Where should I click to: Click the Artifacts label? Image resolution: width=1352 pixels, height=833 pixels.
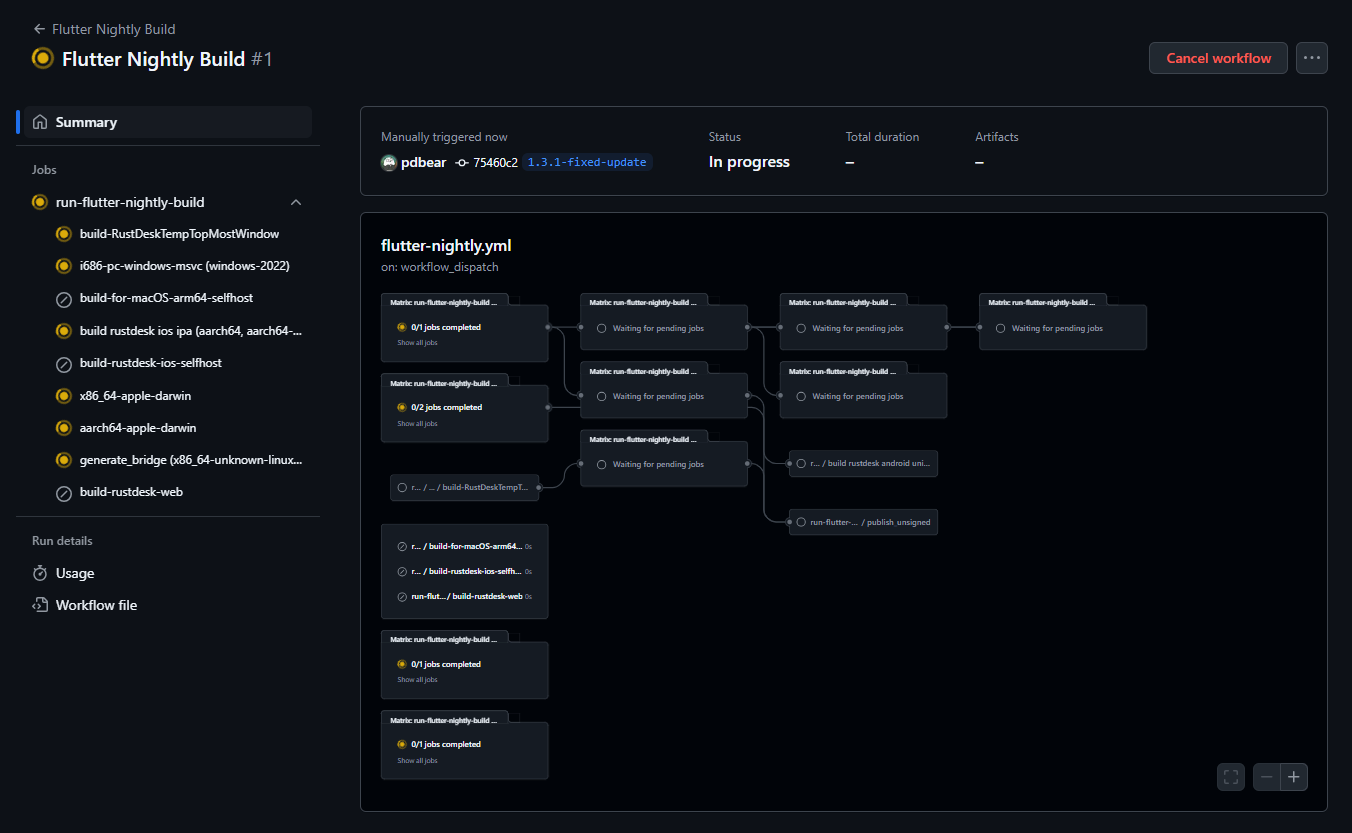997,137
